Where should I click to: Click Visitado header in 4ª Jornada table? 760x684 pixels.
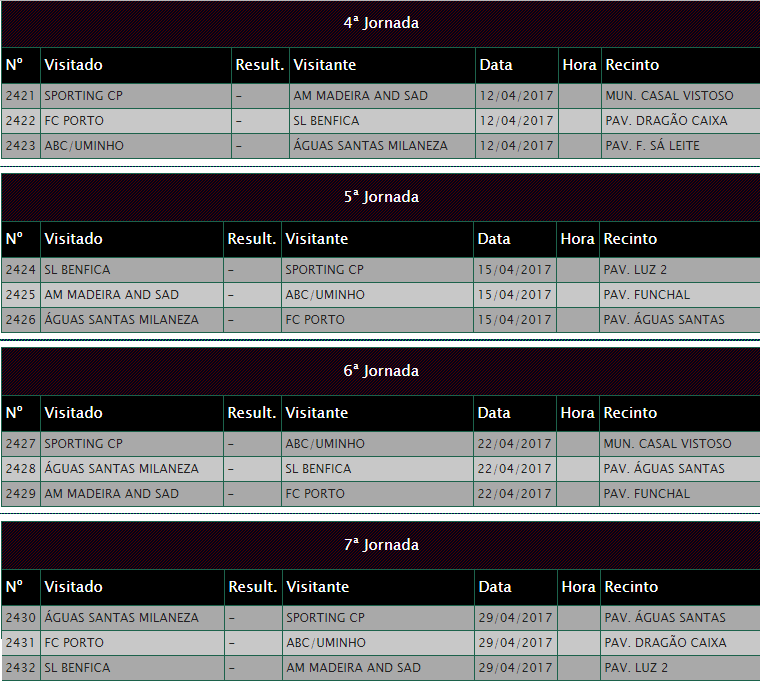tap(73, 65)
